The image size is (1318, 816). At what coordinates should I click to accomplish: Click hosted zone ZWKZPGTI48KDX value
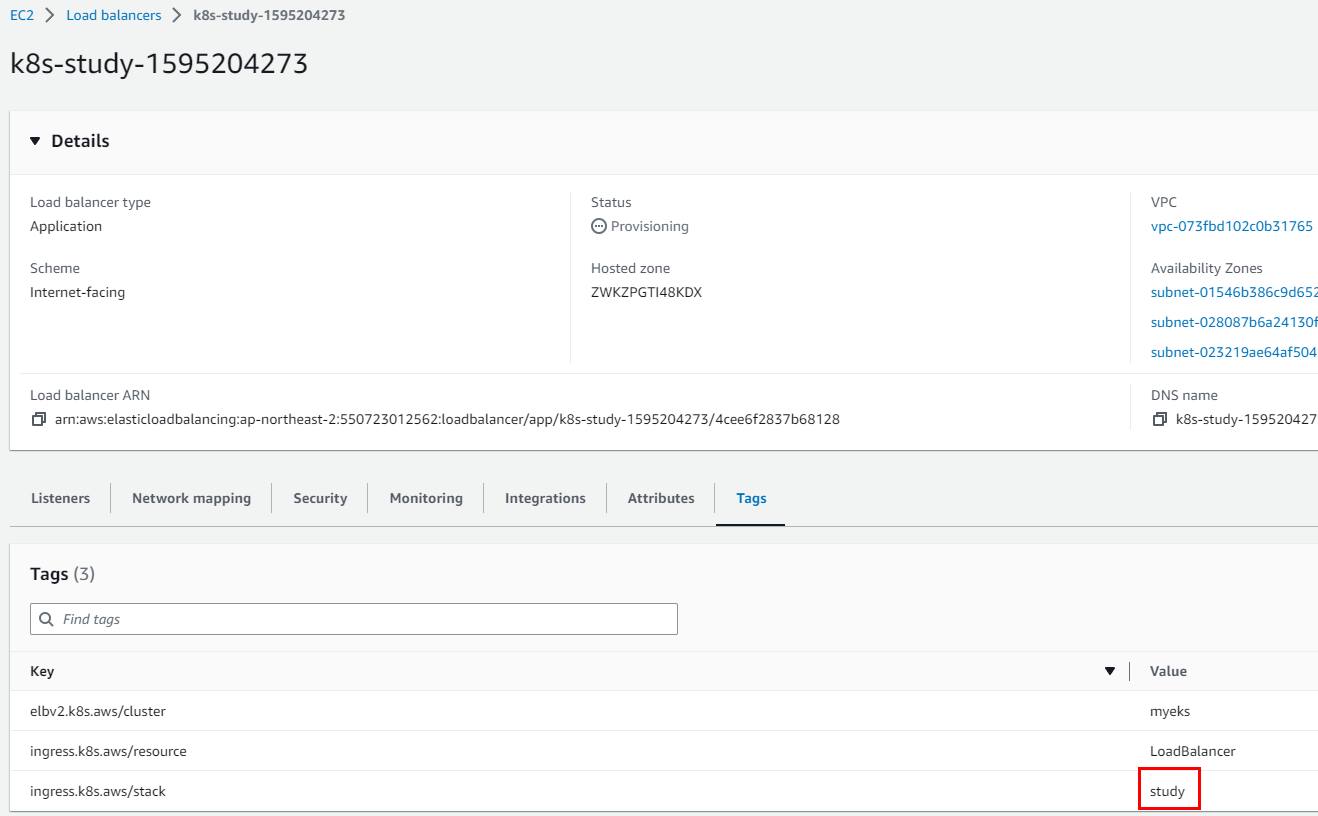click(646, 293)
